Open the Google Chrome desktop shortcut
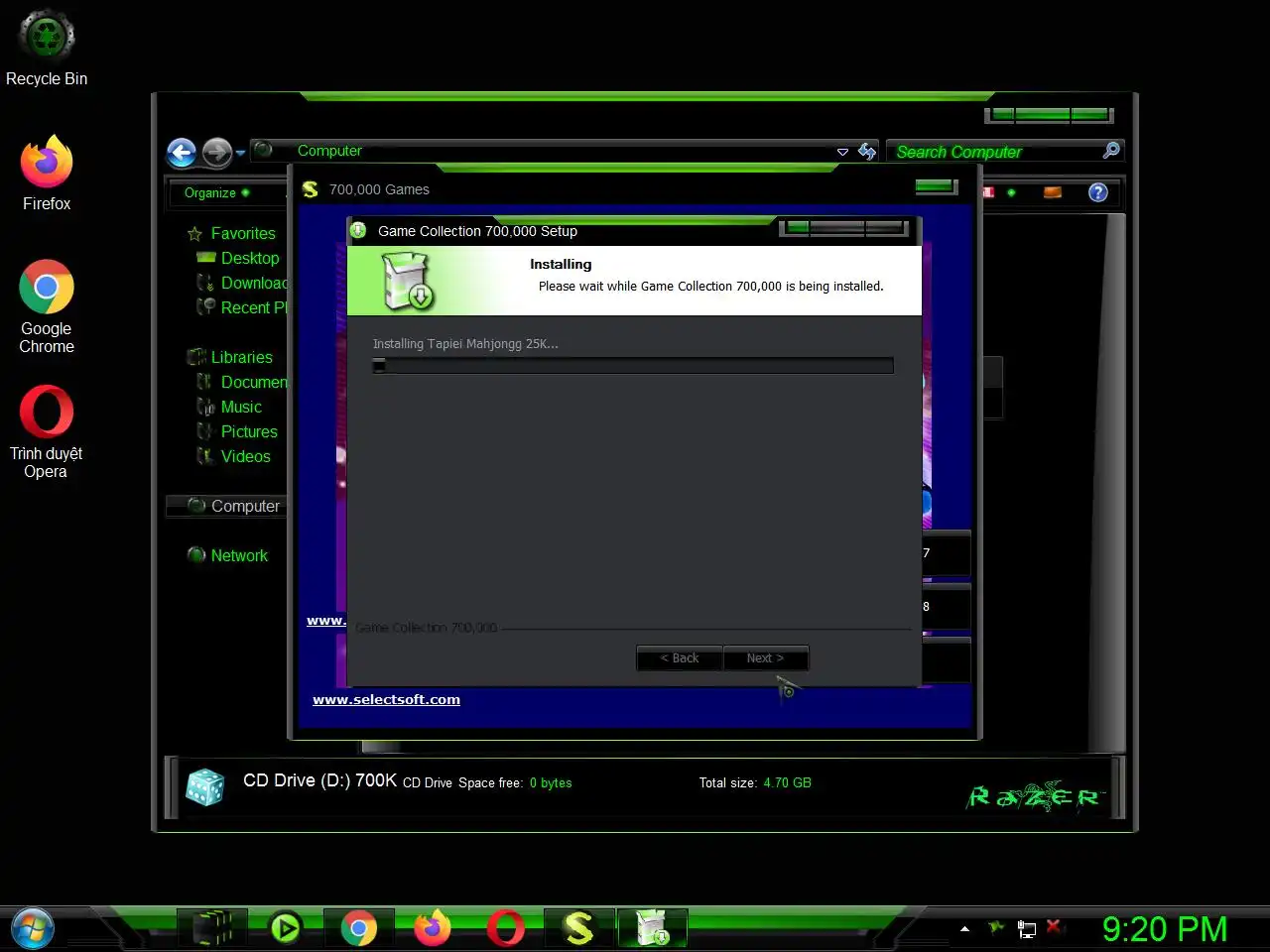1270x952 pixels. coord(47,306)
